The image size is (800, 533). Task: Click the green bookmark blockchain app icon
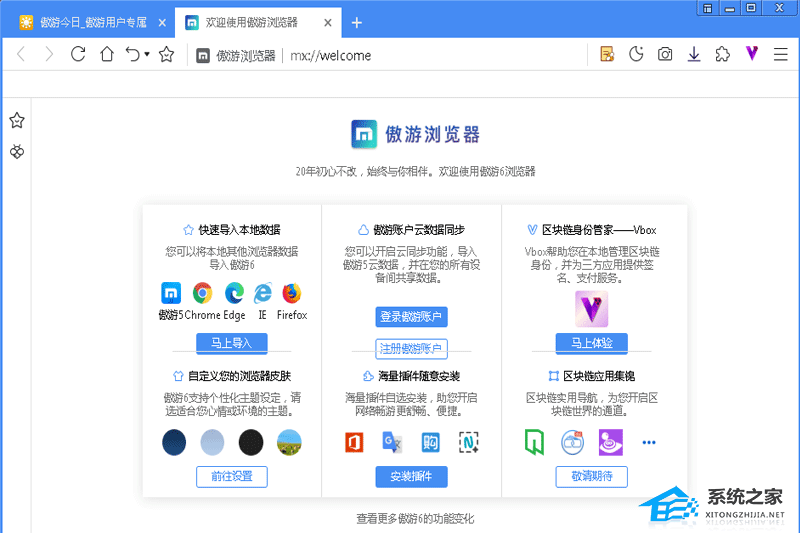pos(534,442)
